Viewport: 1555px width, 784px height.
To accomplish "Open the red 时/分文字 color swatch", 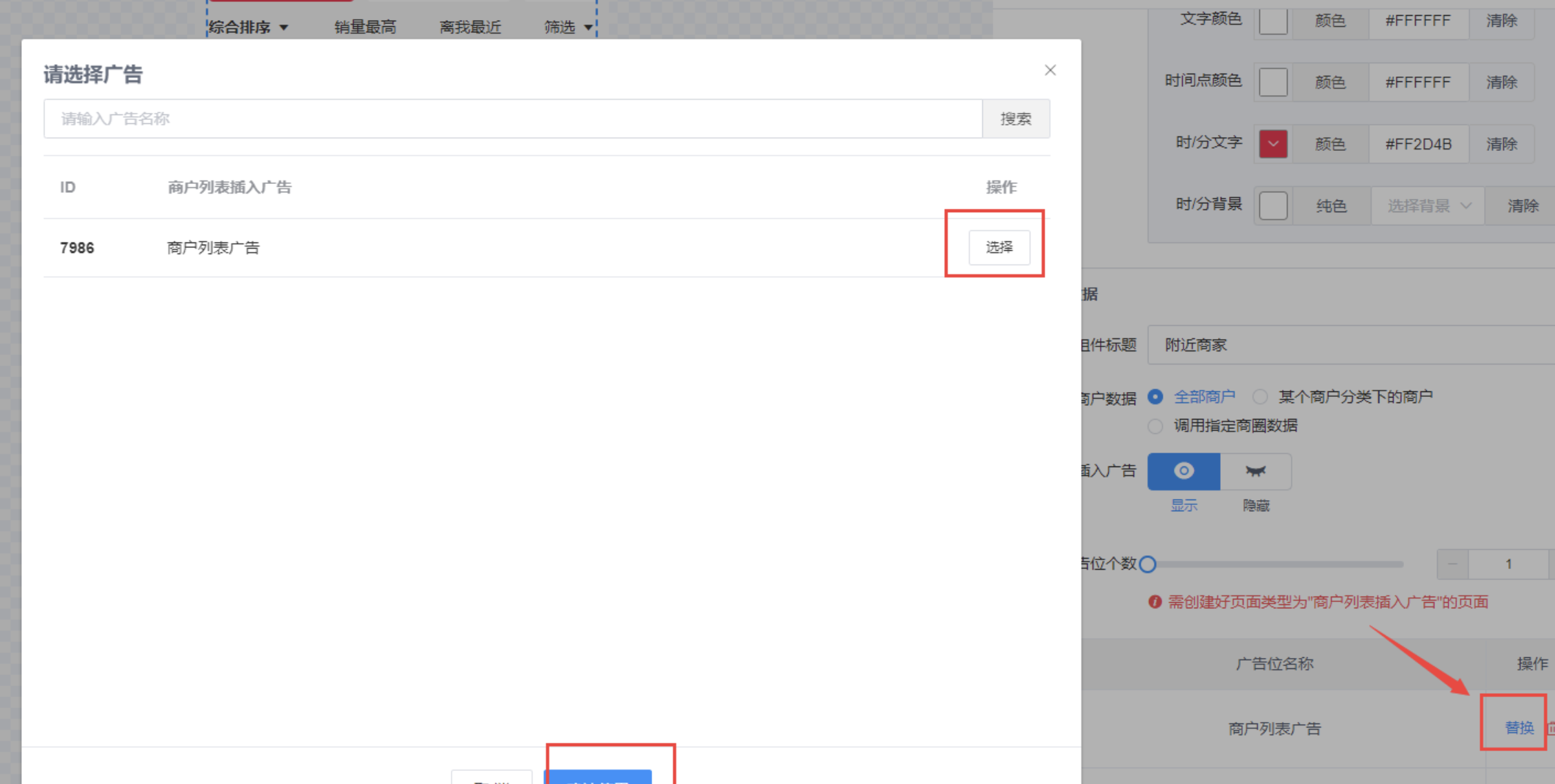I will 1273,144.
